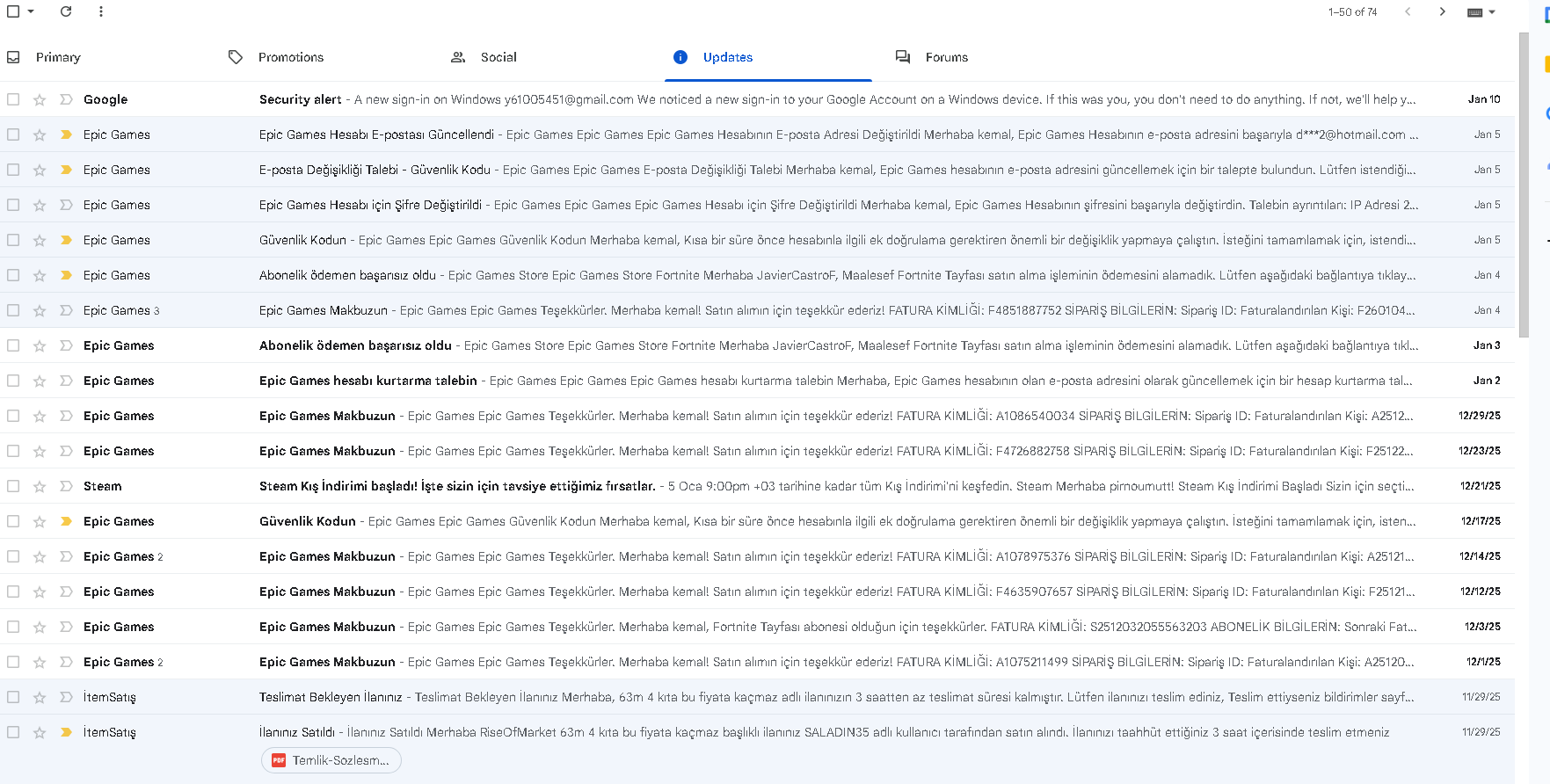The width and height of the screenshot is (1550, 784).
Task: Select the Jan 3 Abonelik ödemen başarısız checkbox
Action: pyautogui.click(x=13, y=345)
